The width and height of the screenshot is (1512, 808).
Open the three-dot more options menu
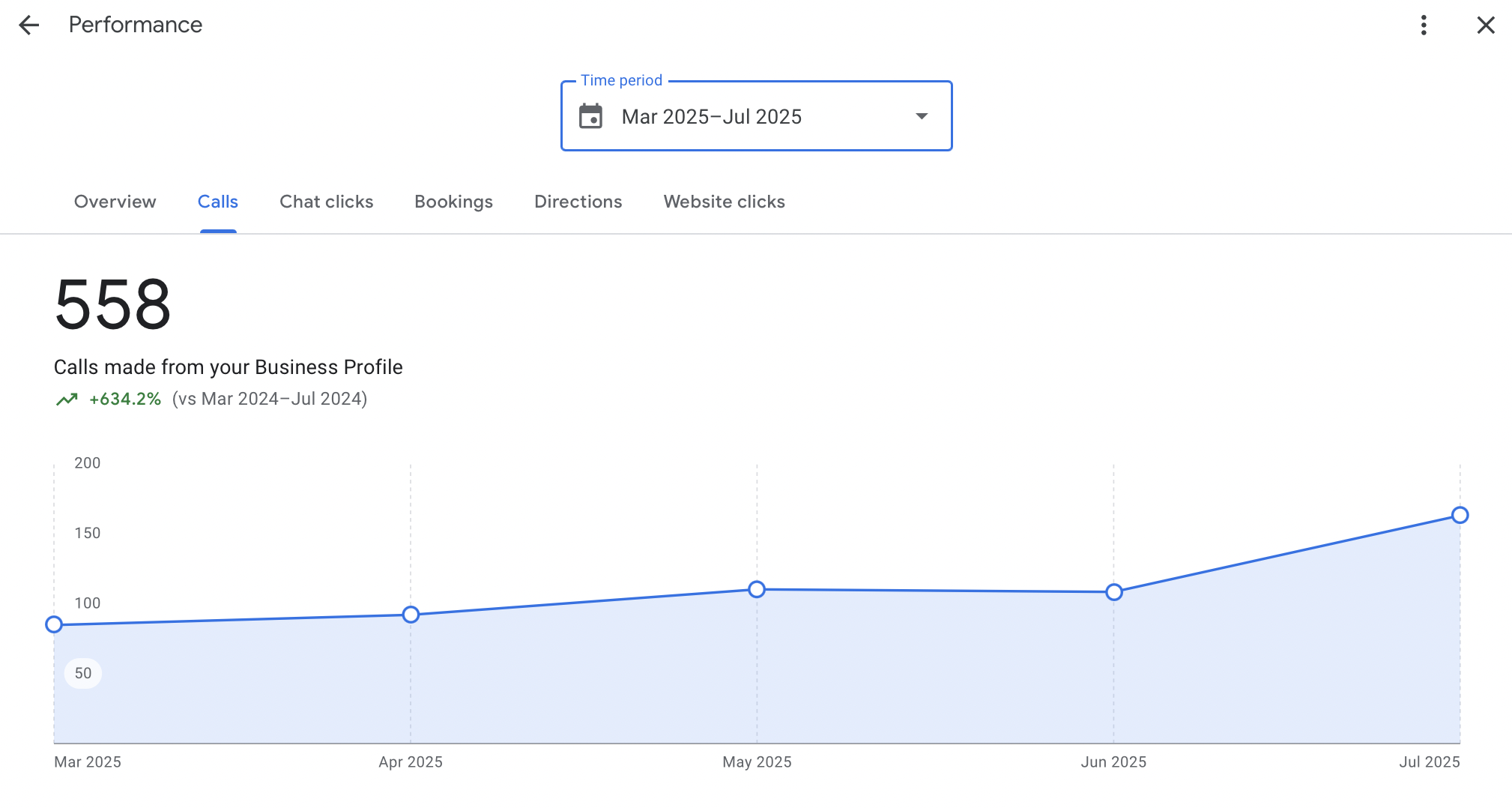[x=1424, y=25]
